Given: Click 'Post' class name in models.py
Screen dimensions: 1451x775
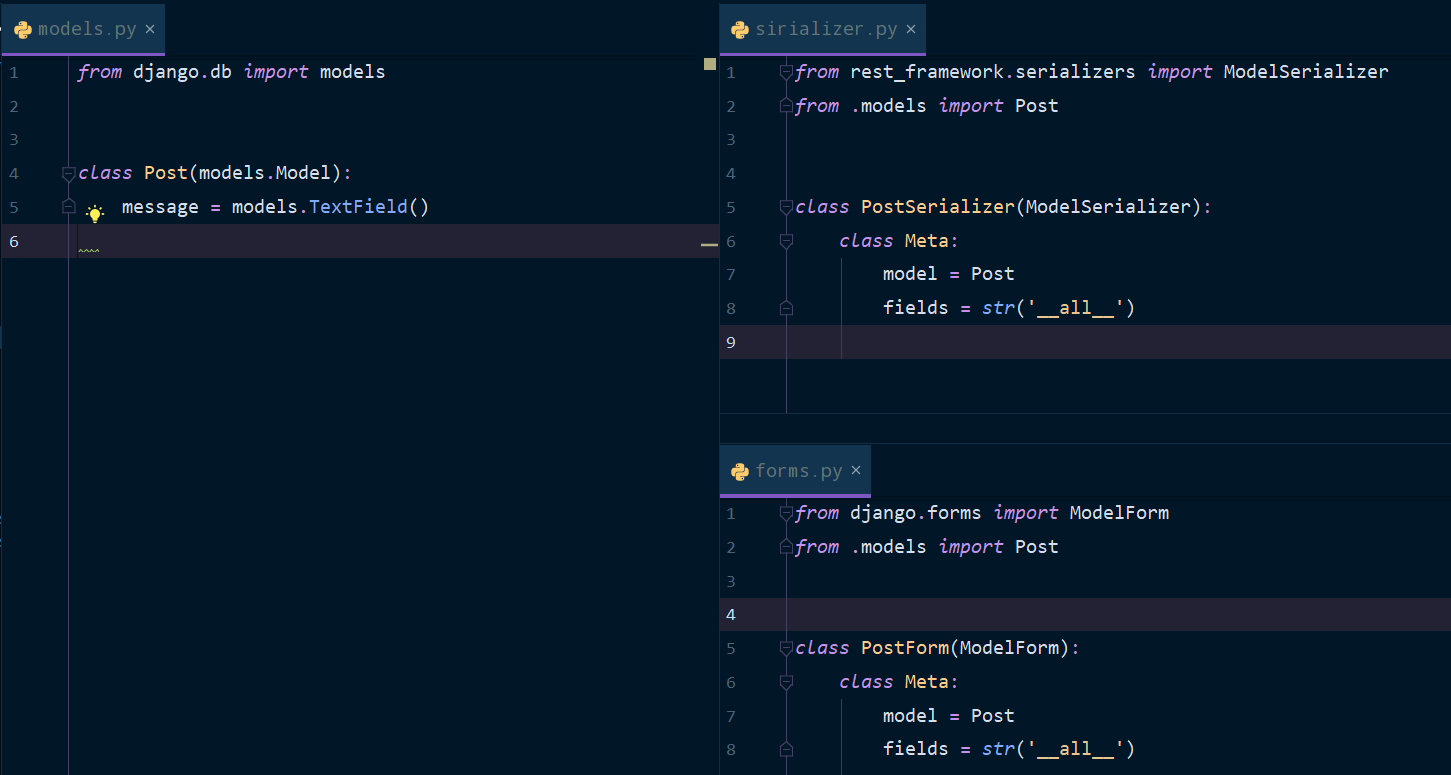Looking at the screenshot, I should tap(166, 173).
